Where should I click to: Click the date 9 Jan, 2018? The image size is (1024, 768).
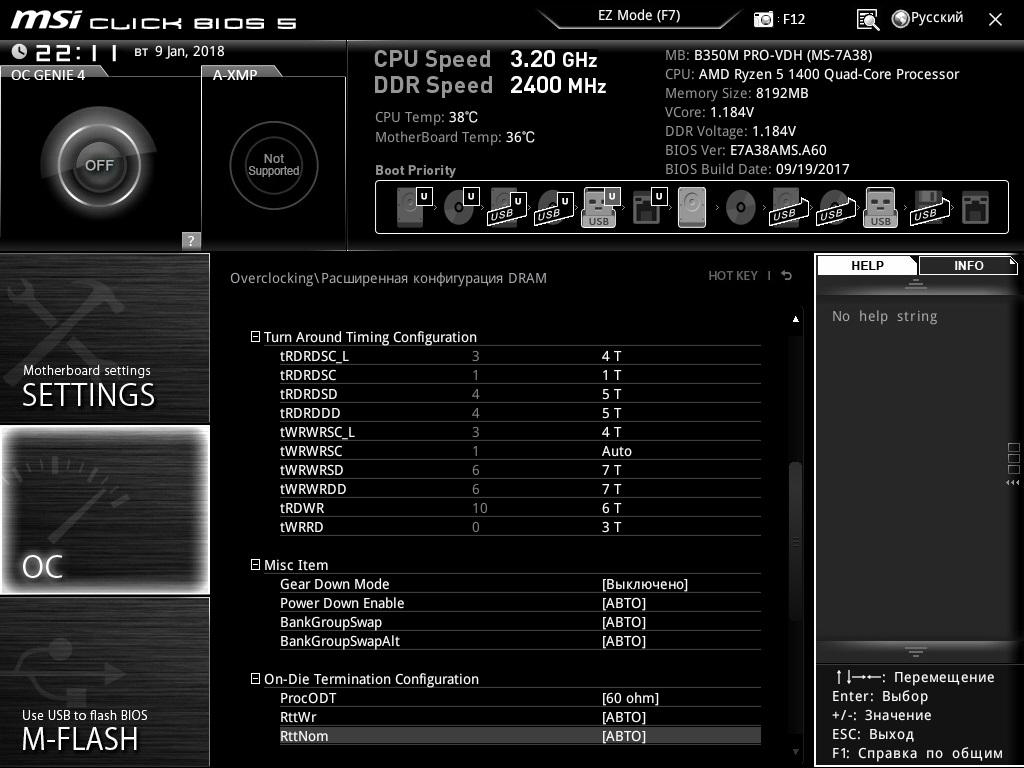click(189, 51)
